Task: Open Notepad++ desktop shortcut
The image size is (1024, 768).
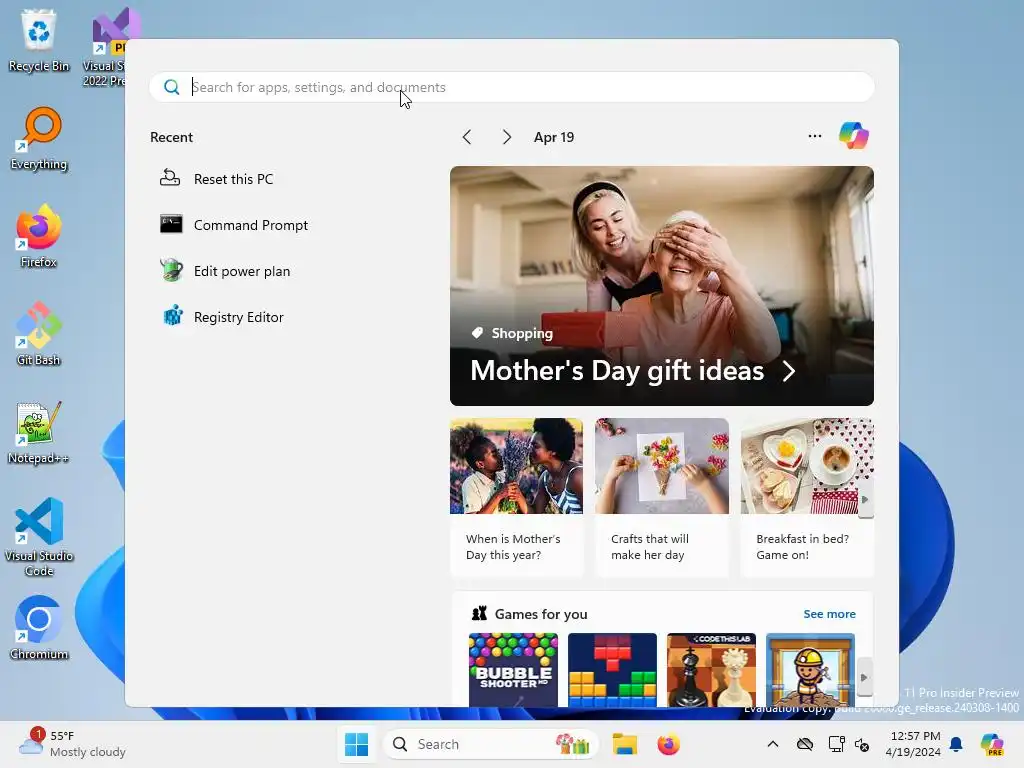Action: [x=39, y=432]
